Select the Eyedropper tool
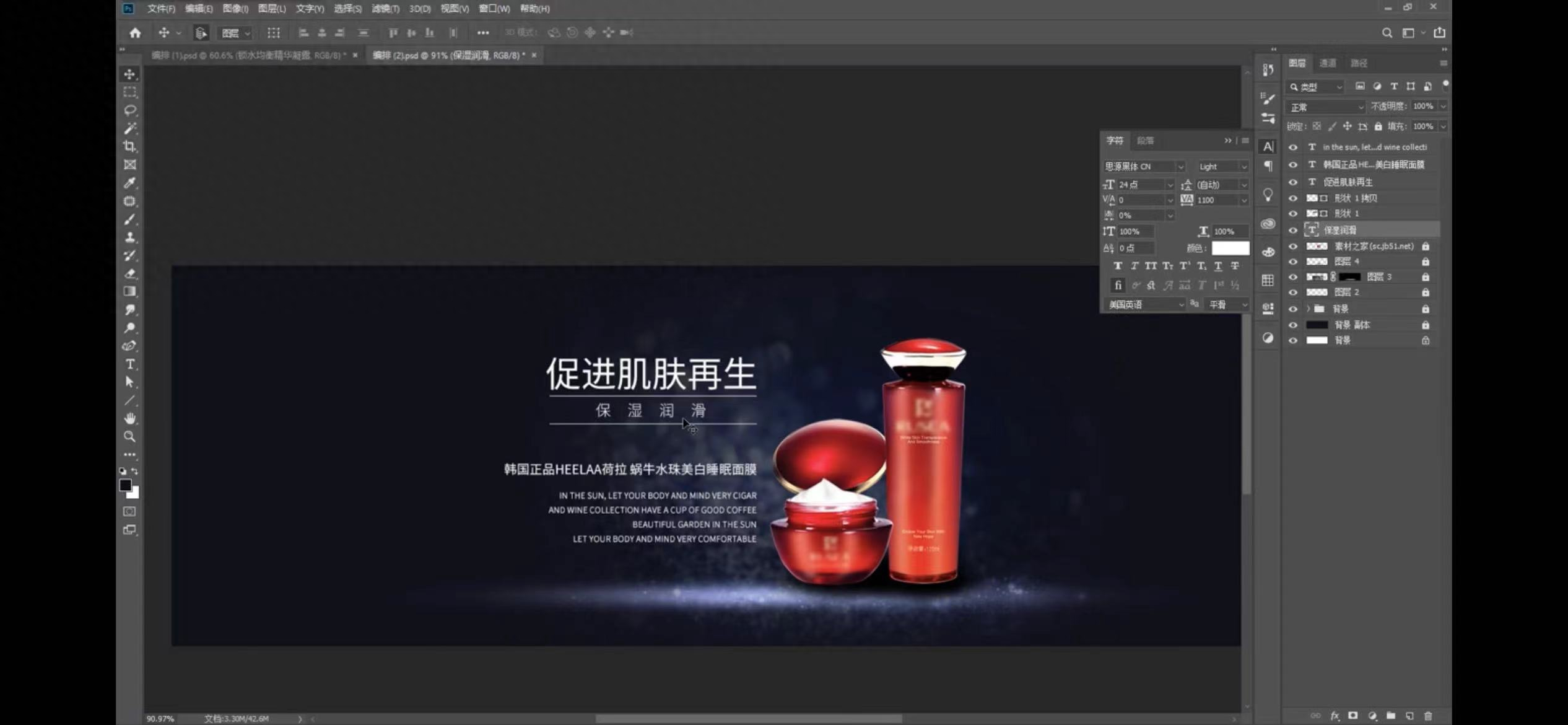 (x=129, y=183)
